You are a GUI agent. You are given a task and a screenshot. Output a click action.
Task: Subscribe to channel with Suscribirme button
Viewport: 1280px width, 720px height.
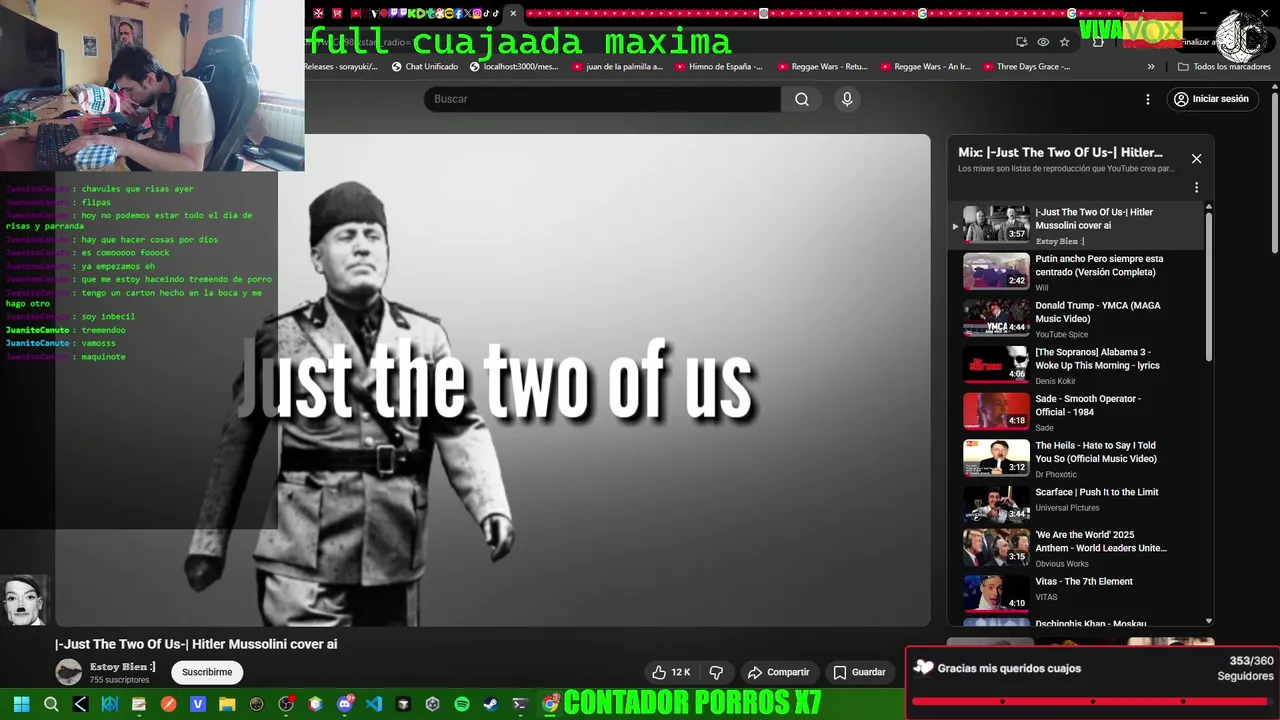point(207,672)
